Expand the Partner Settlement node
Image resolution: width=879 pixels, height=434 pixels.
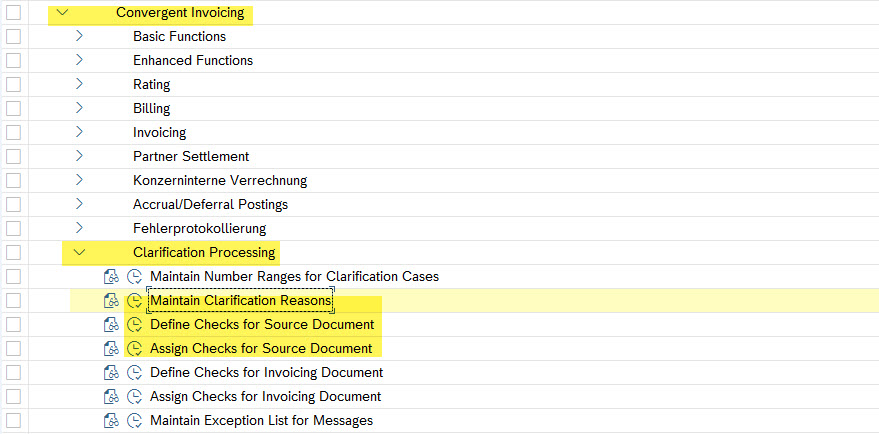point(79,157)
